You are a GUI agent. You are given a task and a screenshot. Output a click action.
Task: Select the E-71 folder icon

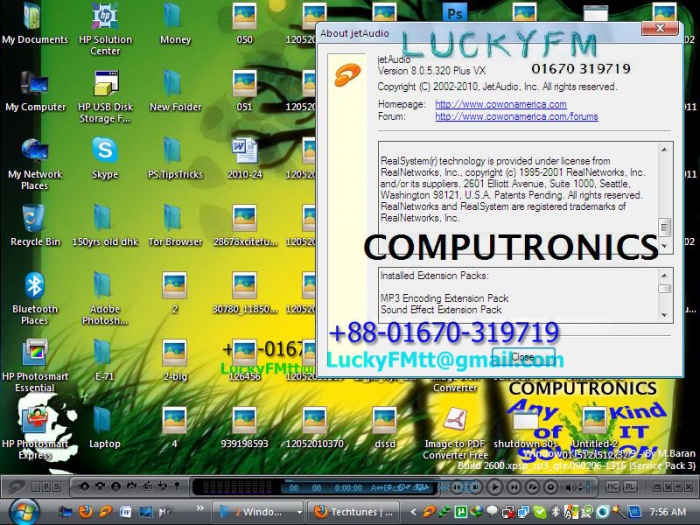pos(104,360)
